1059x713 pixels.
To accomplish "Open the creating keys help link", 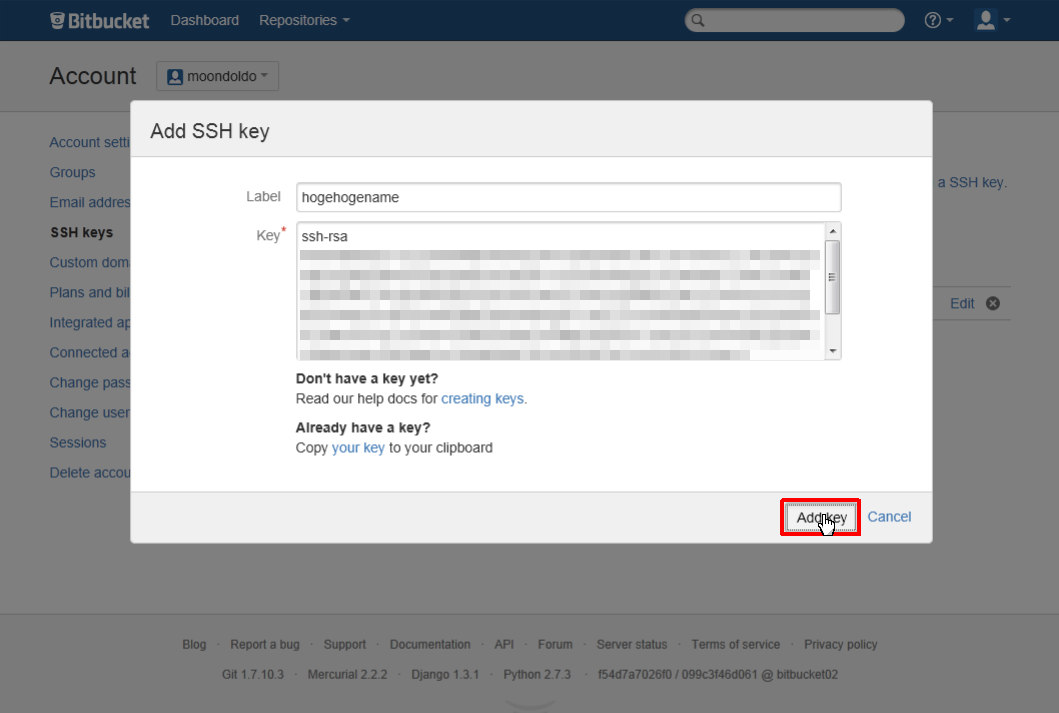I will [x=483, y=398].
